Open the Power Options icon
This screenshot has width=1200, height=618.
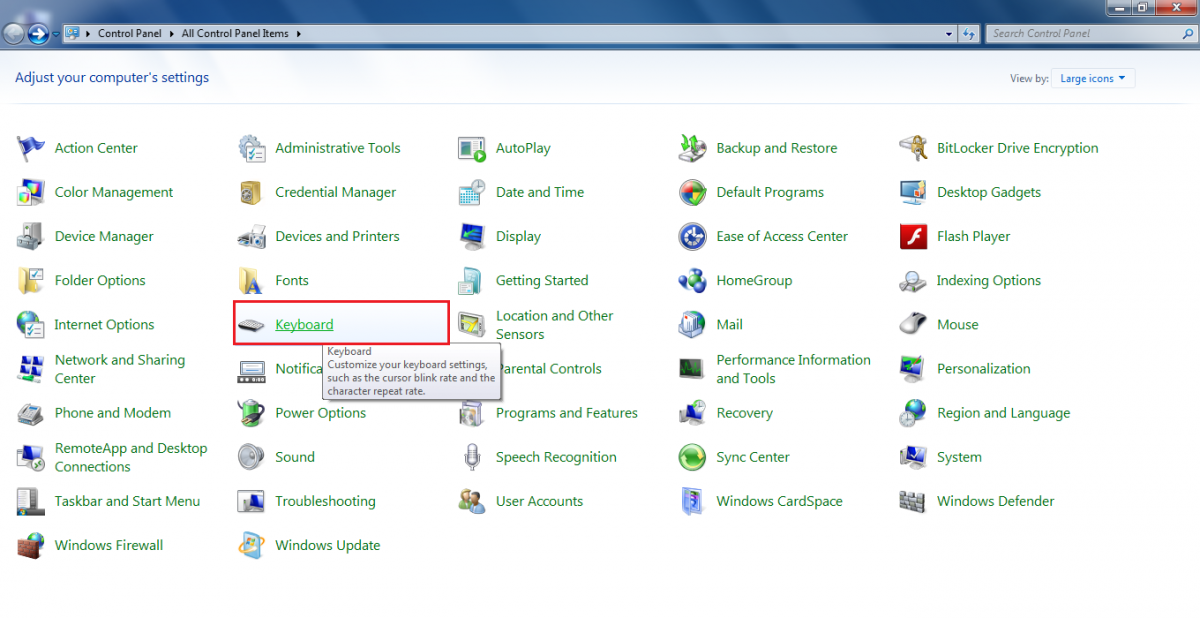click(251, 413)
